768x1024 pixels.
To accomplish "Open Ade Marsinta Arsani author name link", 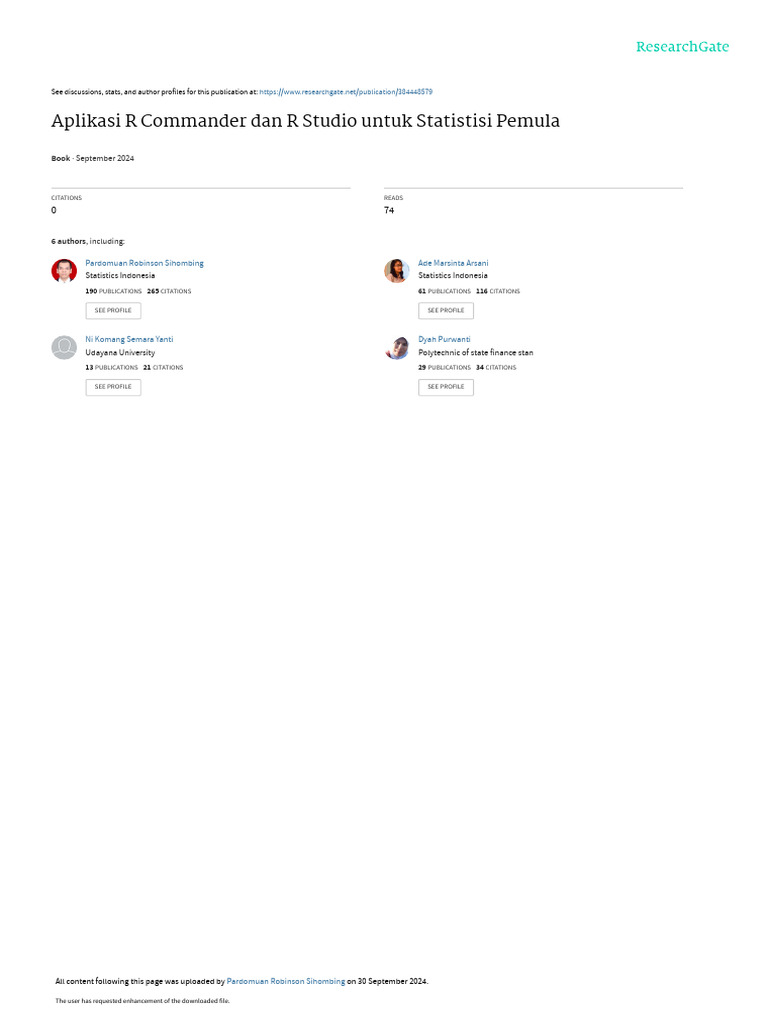I will (x=453, y=263).
